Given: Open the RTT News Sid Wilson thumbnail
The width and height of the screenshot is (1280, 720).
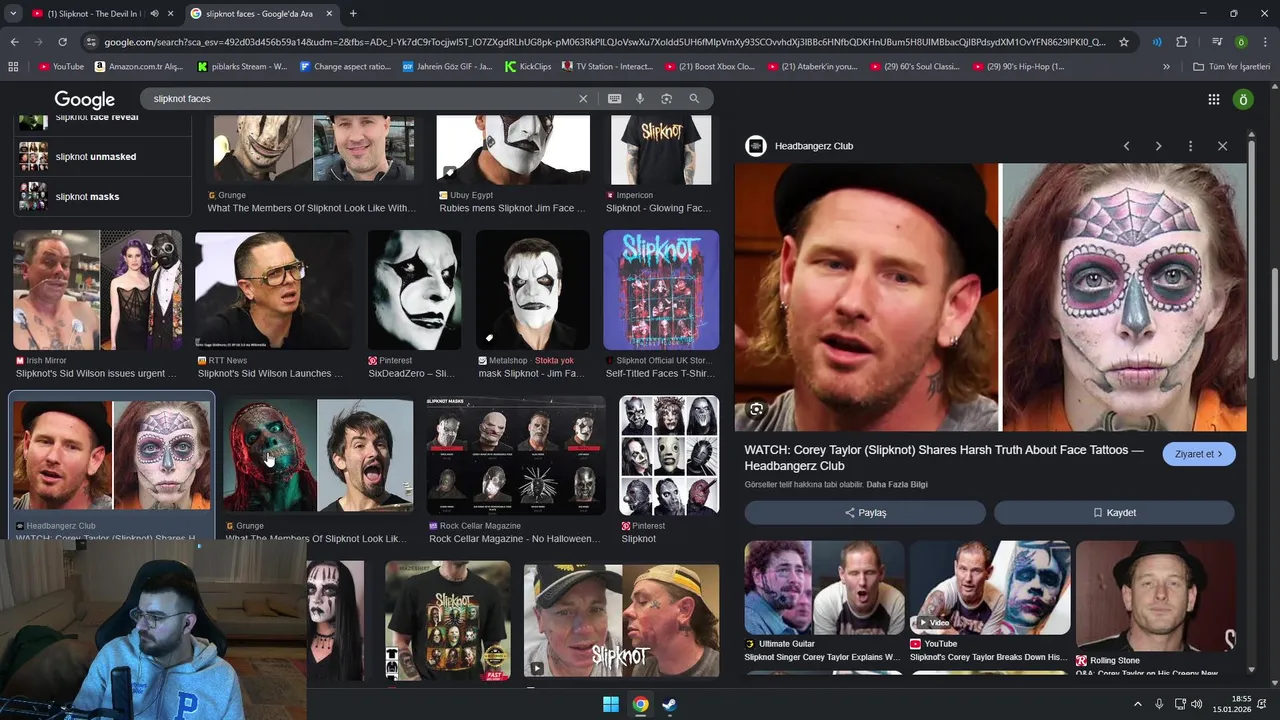Looking at the screenshot, I should click(273, 290).
